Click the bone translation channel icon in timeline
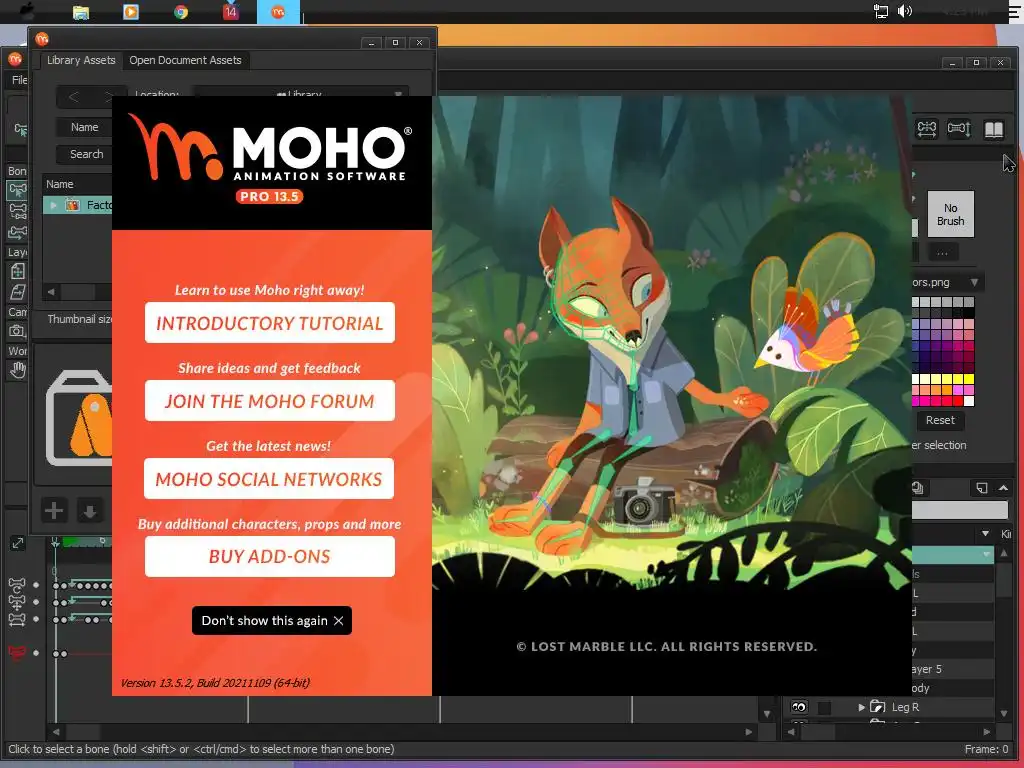The image size is (1024, 768). pyautogui.click(x=17, y=601)
